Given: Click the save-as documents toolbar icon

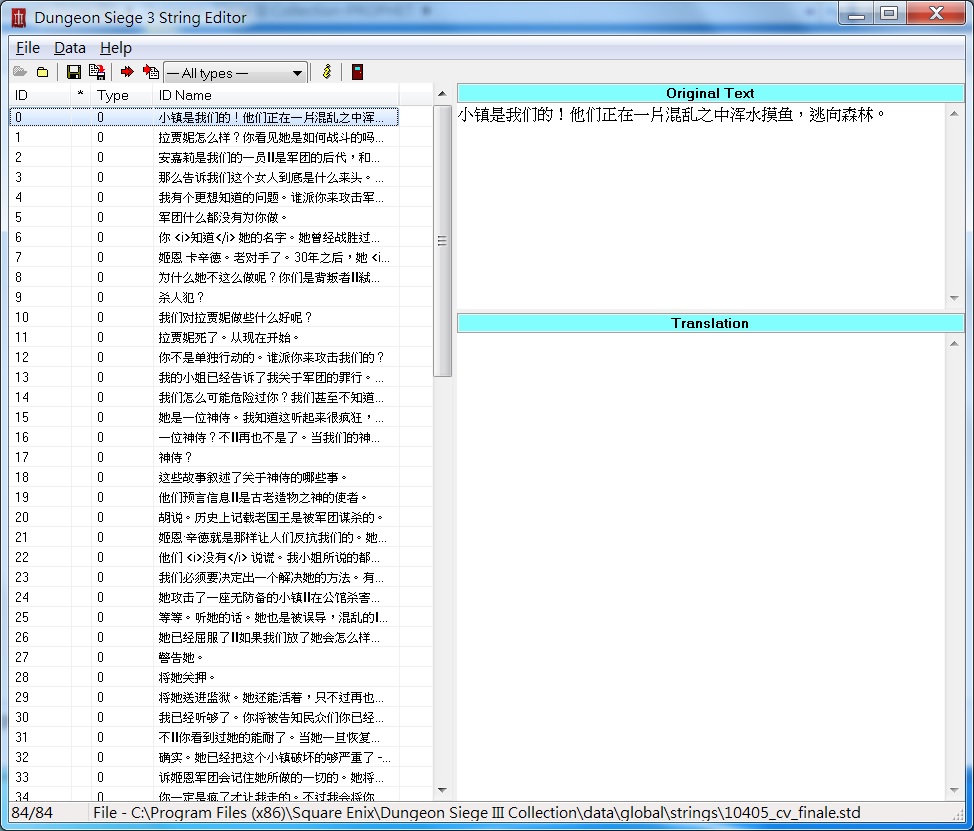Looking at the screenshot, I should (96, 72).
